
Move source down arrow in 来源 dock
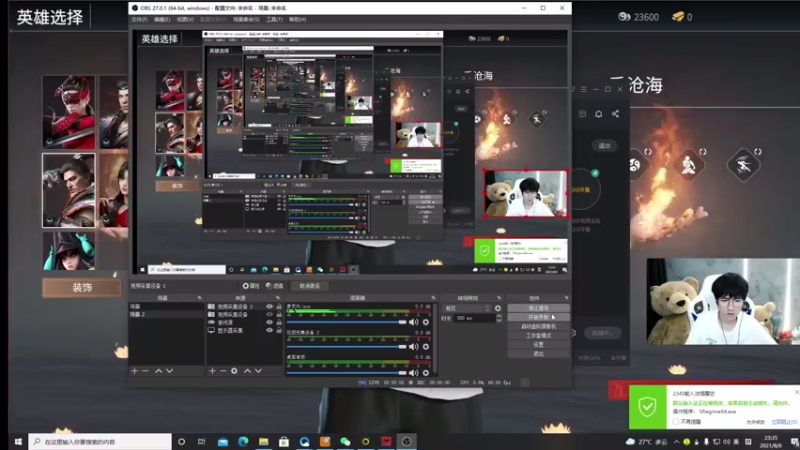(258, 371)
